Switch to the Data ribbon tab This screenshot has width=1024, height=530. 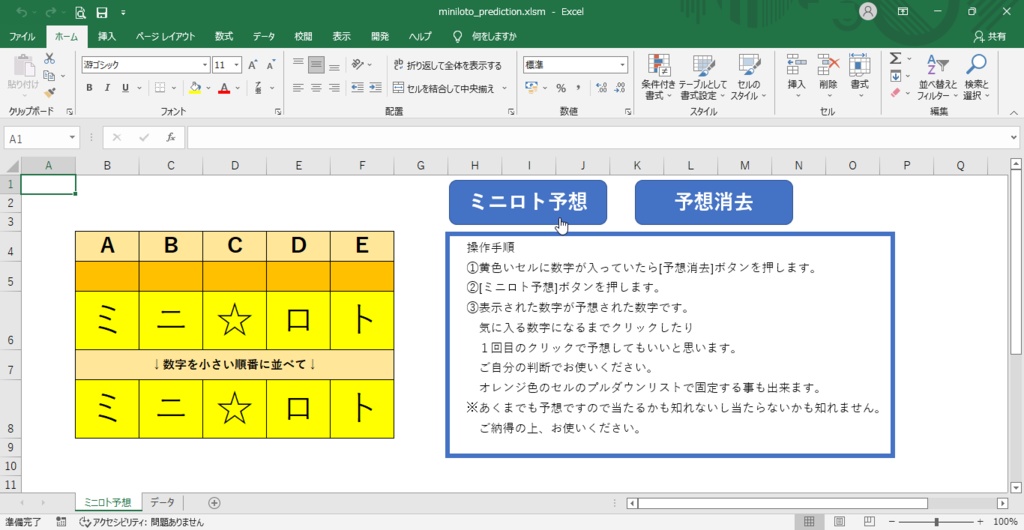tap(264, 37)
